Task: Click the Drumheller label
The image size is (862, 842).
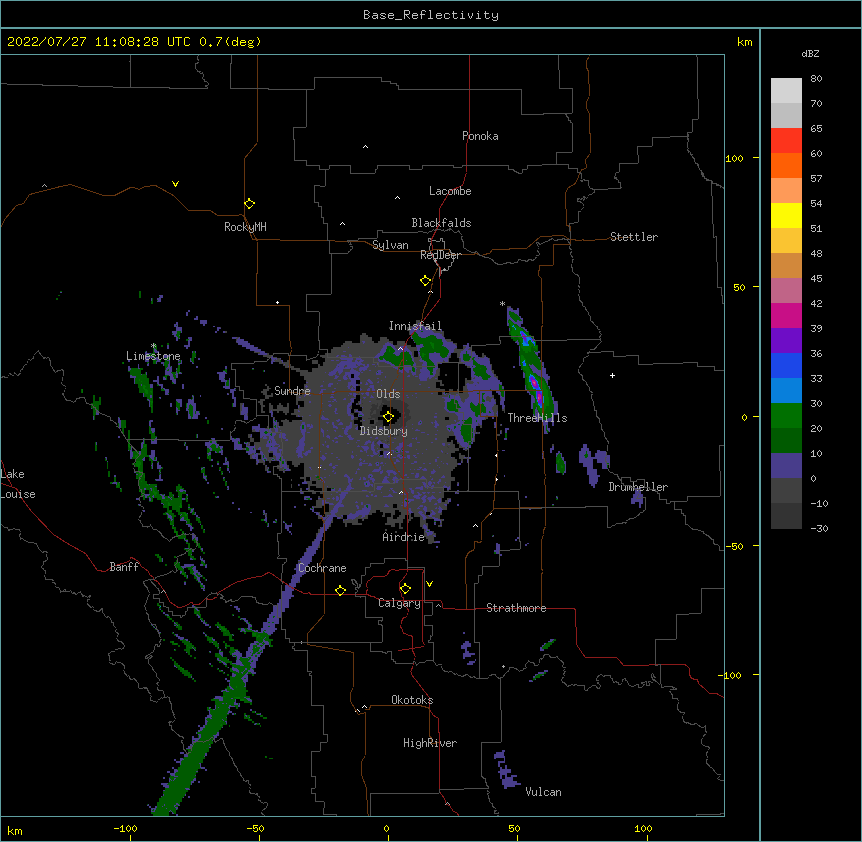Action: 638,487
